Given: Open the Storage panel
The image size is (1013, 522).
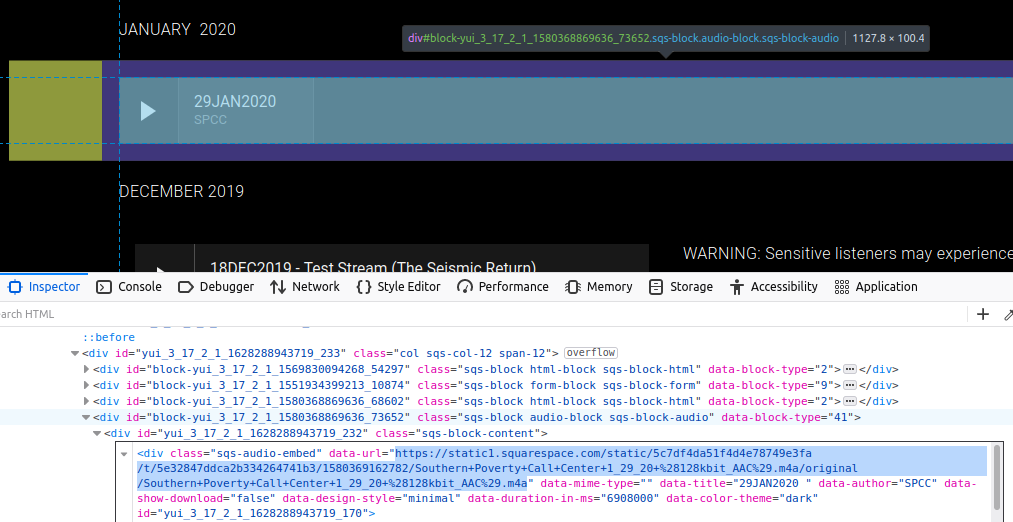Looking at the screenshot, I should [680, 287].
